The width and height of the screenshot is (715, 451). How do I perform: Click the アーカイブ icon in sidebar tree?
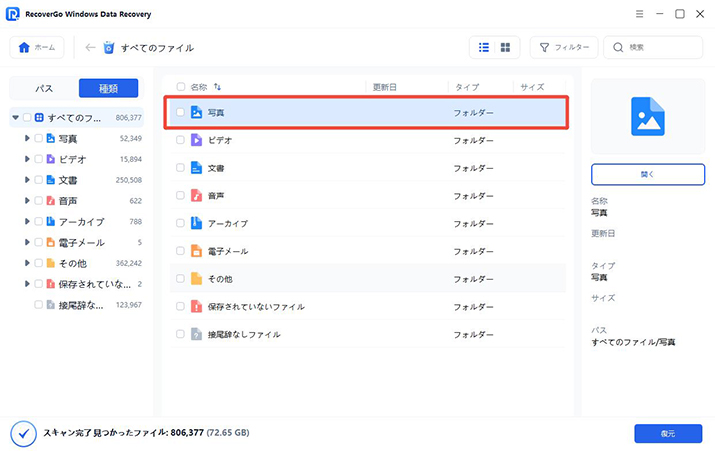point(51,222)
